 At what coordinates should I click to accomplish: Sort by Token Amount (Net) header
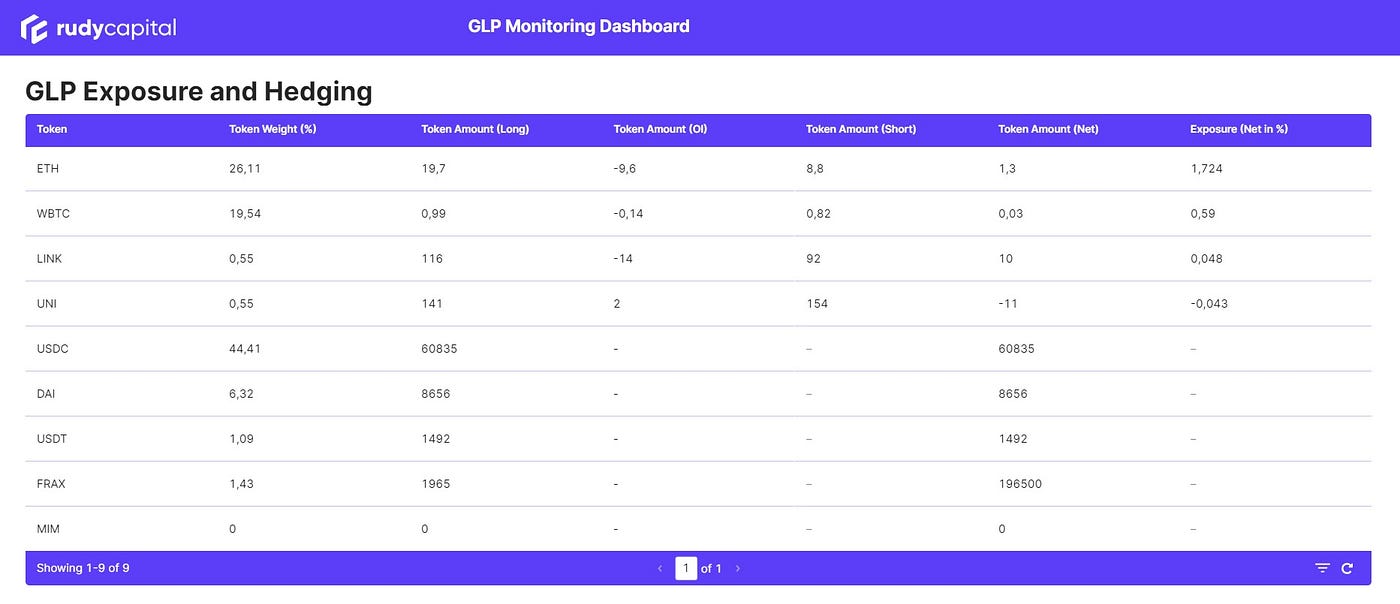coord(1048,129)
